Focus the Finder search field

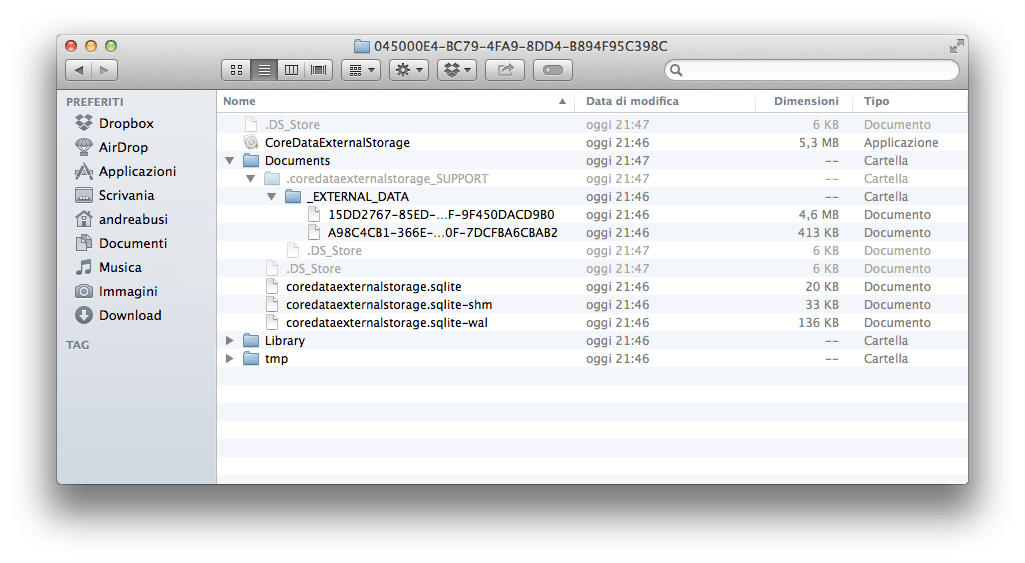pos(812,70)
